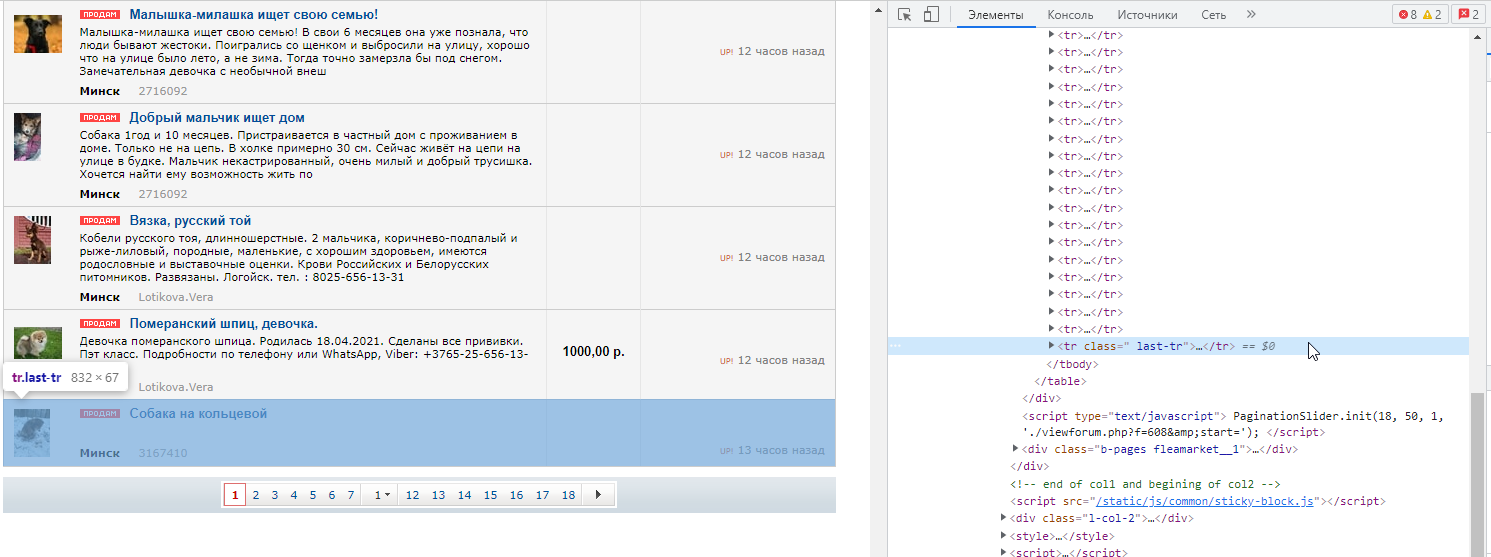Go to page 17 in pagination
This screenshot has height=557, width=1491.
[542, 495]
